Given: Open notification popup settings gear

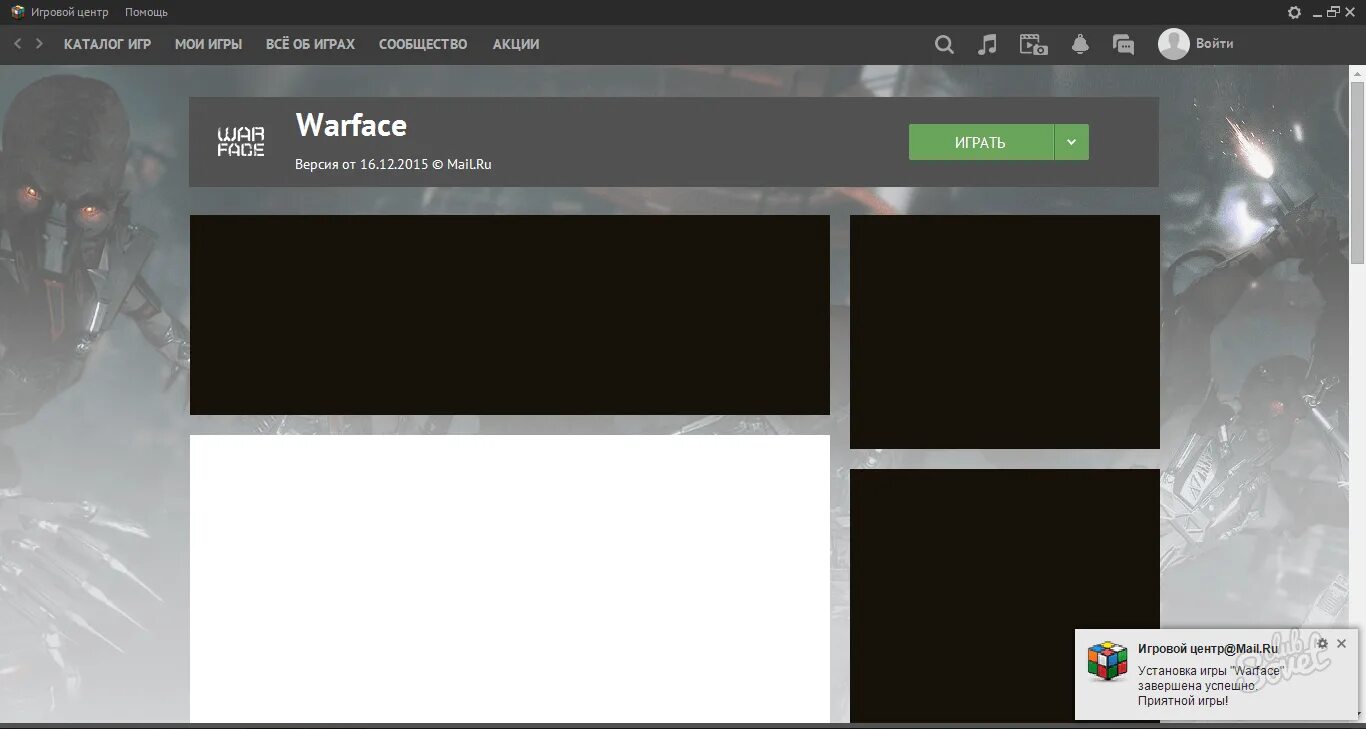Looking at the screenshot, I should 1323,643.
